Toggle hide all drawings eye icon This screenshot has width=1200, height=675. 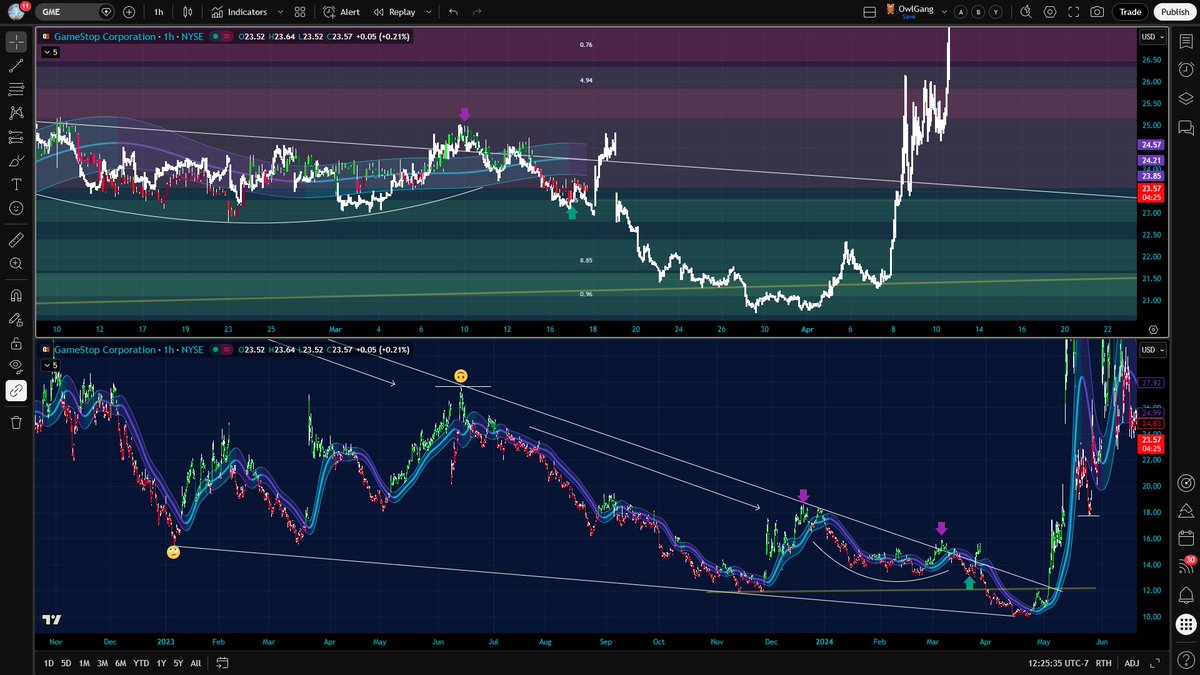(x=16, y=367)
